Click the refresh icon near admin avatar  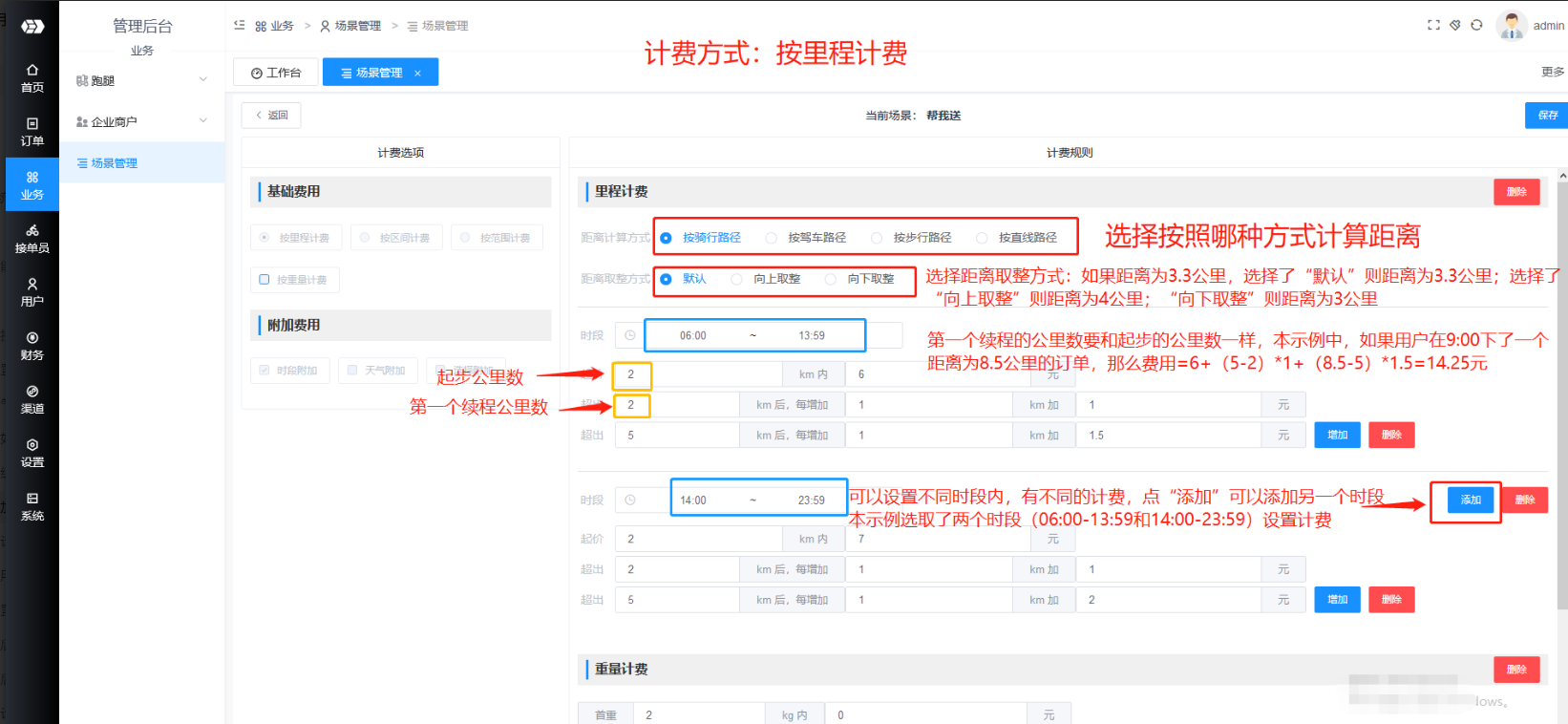click(x=1476, y=25)
